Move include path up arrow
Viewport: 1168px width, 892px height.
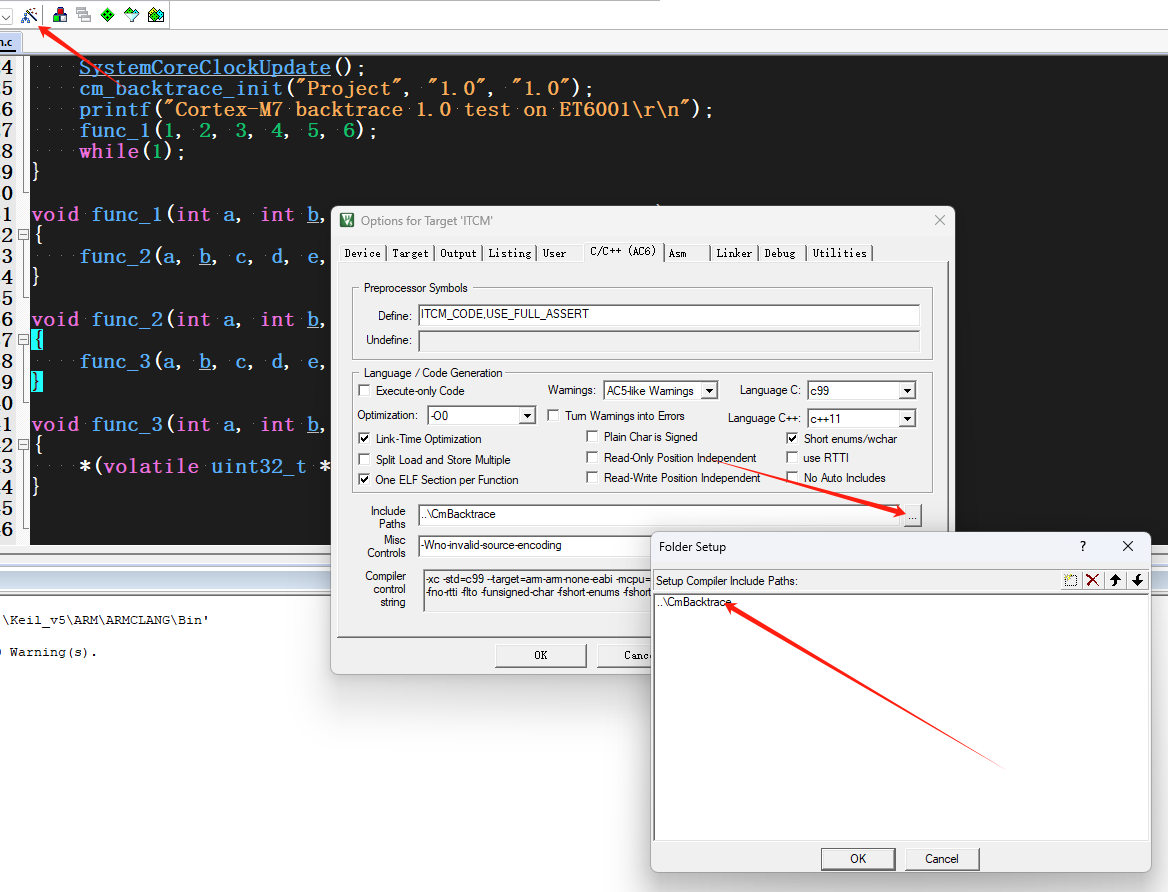[x=1115, y=581]
